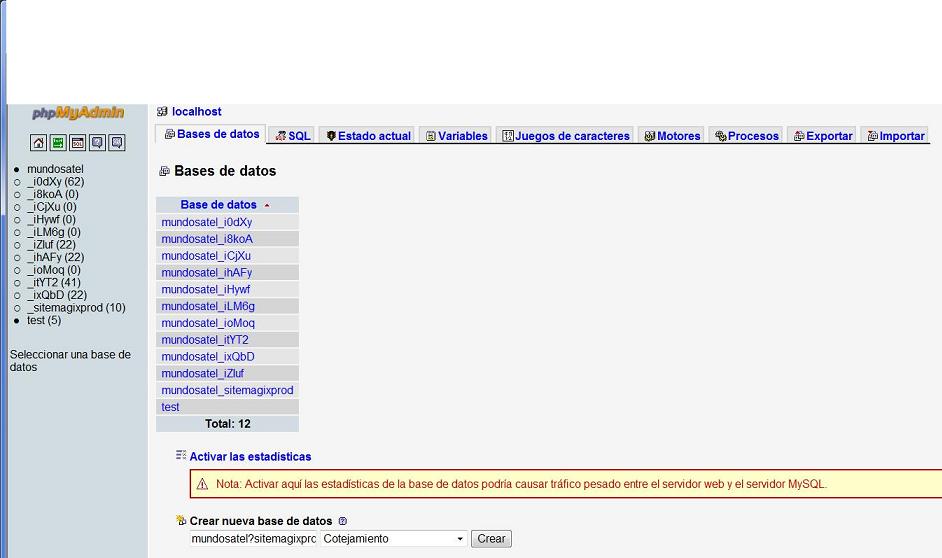Image resolution: width=942 pixels, height=558 pixels.
Task: Click Activar las estadísticas link
Action: coord(251,456)
